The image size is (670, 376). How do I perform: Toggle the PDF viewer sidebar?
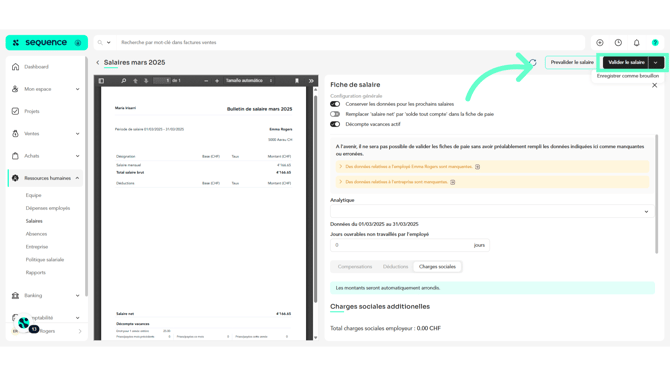pos(101,80)
